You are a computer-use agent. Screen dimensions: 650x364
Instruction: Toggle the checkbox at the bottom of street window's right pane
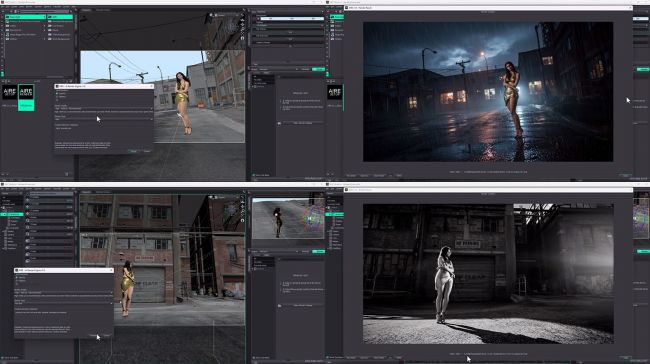[x=254, y=175]
